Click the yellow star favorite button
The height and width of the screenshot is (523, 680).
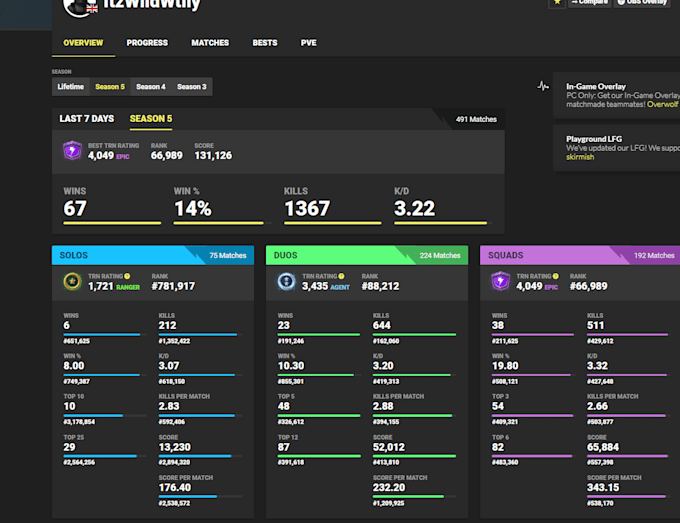point(557,3)
